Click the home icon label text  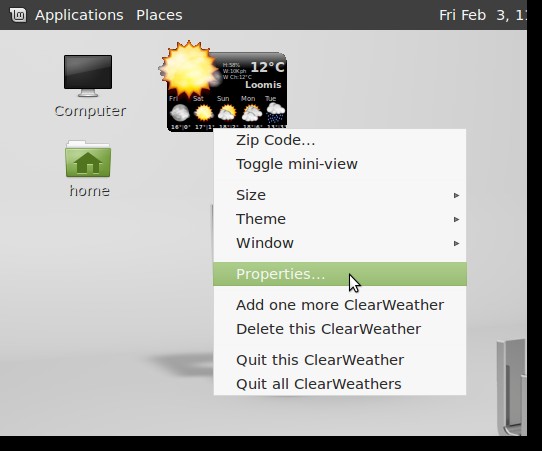(90, 191)
